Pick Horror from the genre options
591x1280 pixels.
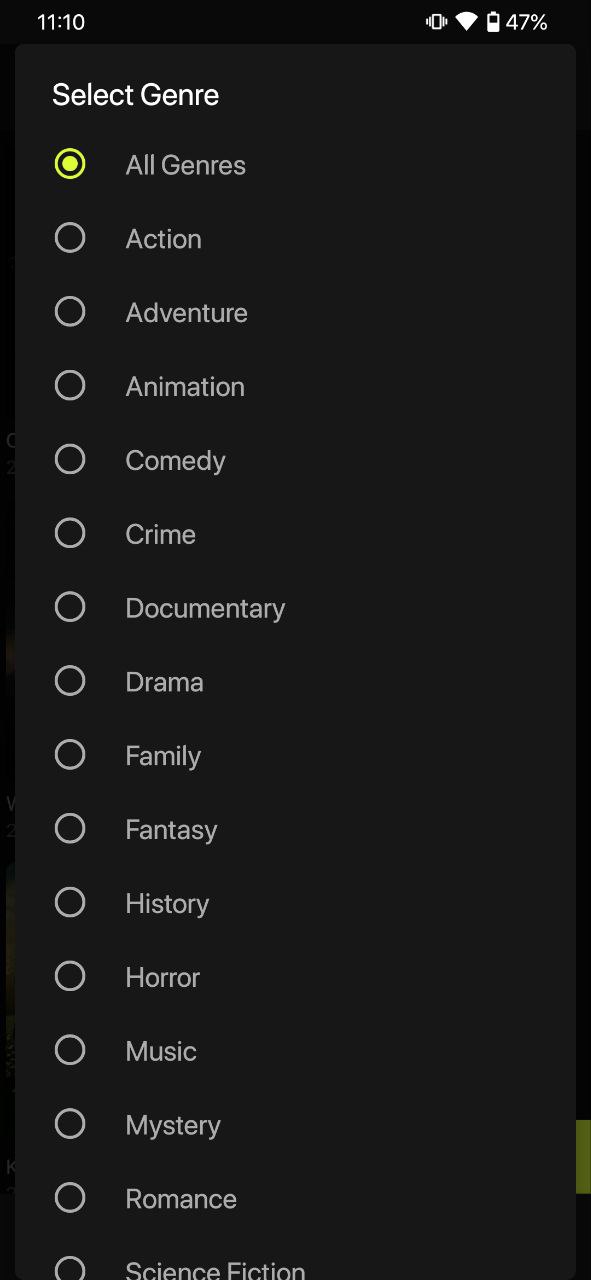[70, 976]
